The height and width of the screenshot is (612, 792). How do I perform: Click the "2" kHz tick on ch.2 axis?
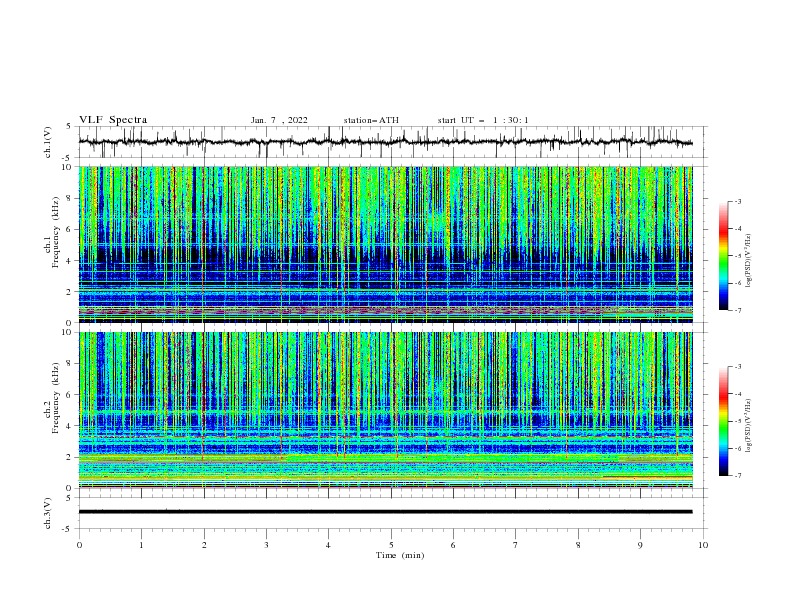tap(70, 457)
